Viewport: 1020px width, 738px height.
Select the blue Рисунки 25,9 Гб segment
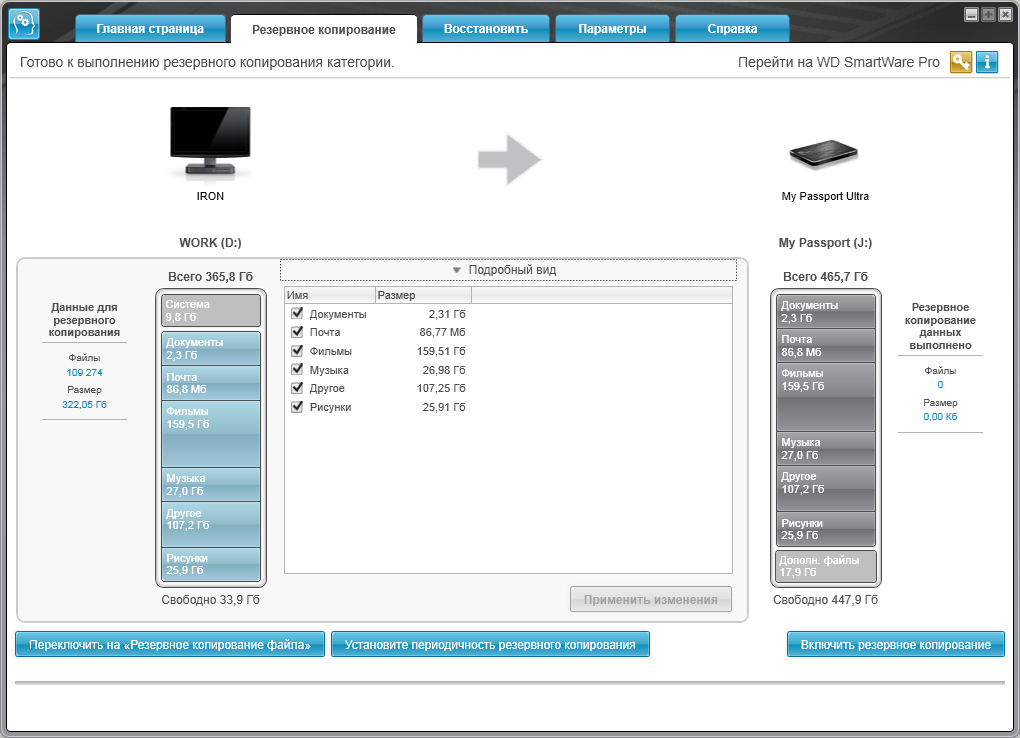click(211, 564)
